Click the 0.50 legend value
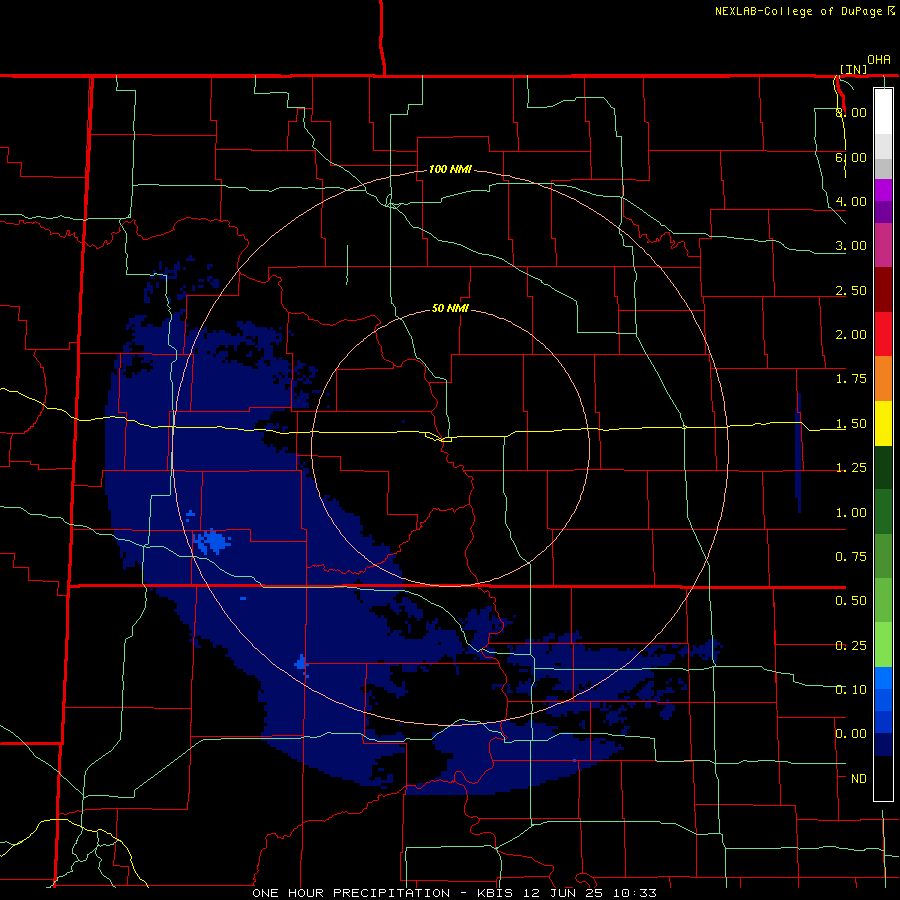 pos(851,601)
